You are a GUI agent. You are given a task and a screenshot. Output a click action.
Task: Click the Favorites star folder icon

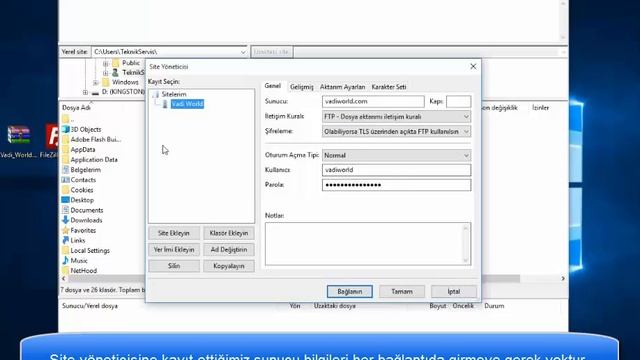click(65, 230)
